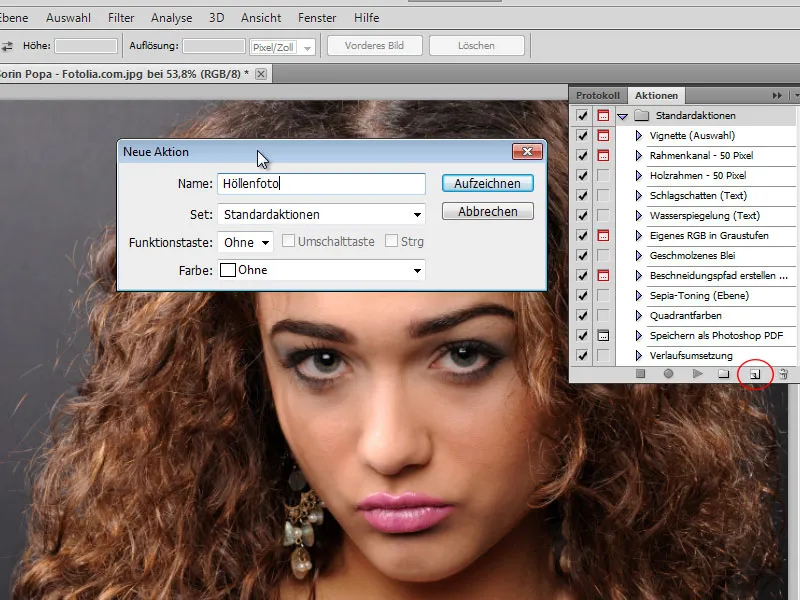800x600 pixels.
Task: Create new action set folder icon
Action: coord(723,374)
